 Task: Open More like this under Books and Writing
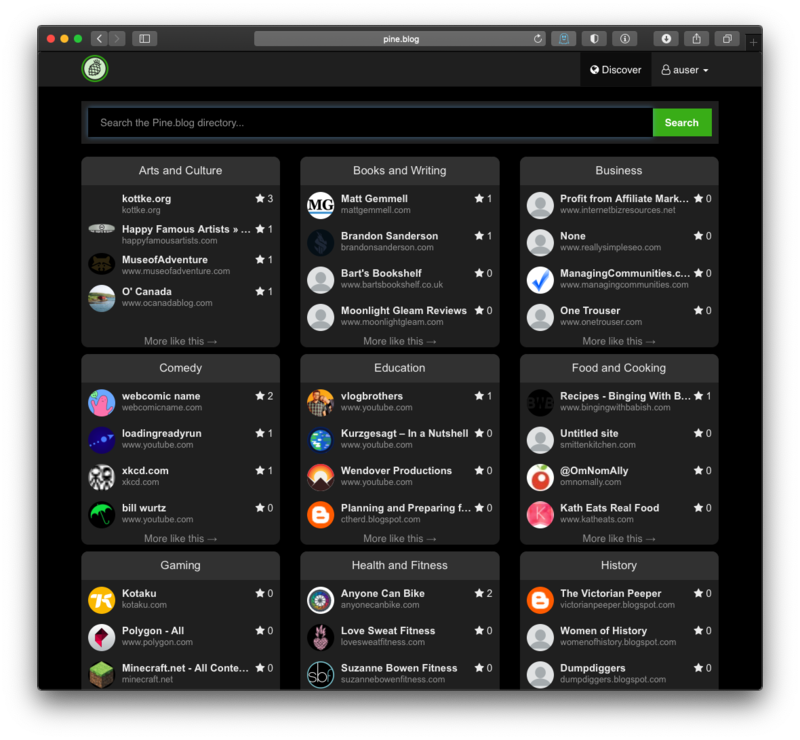(x=399, y=341)
